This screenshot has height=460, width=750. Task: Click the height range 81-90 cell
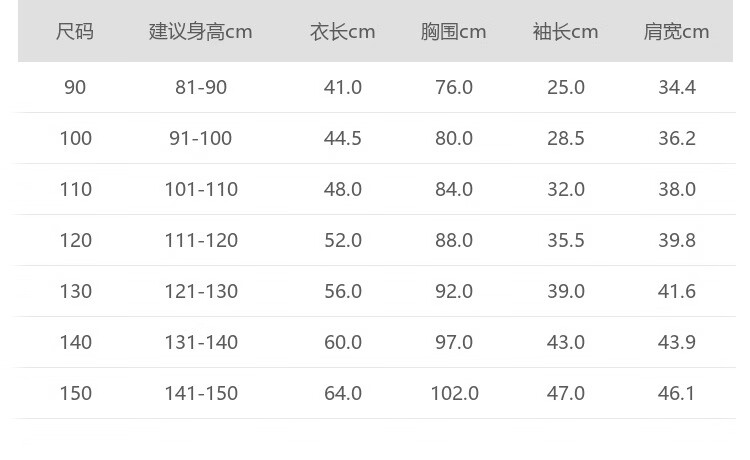(201, 88)
